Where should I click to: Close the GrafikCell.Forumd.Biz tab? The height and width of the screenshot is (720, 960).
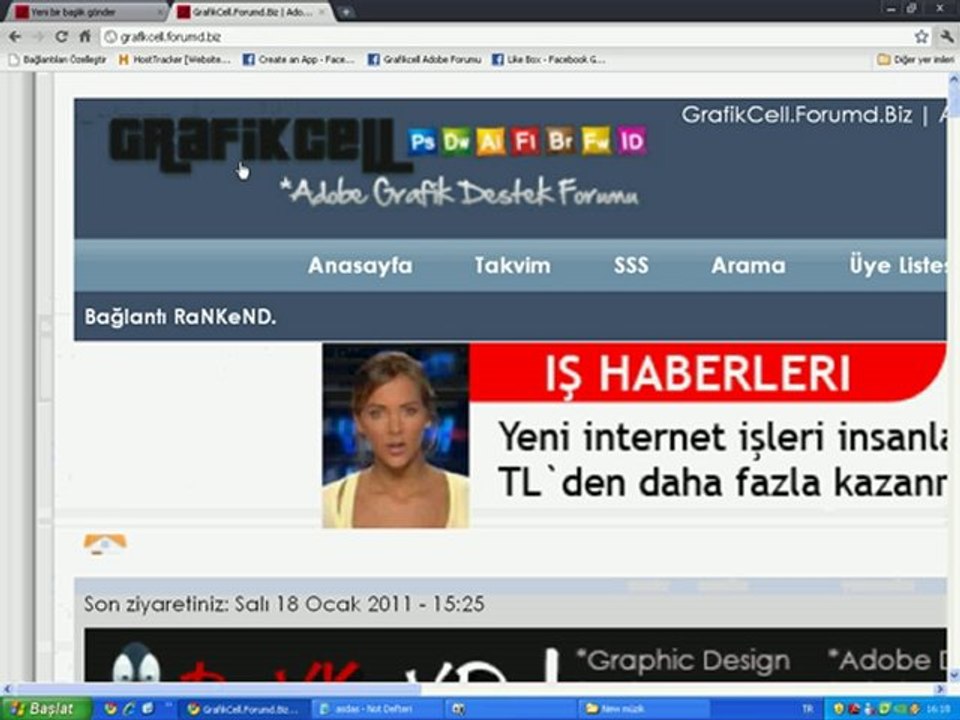[323, 12]
